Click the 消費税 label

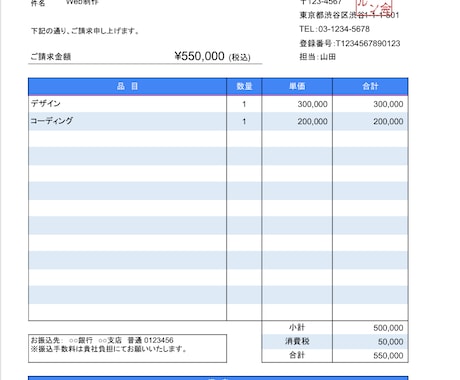pyautogui.click(x=297, y=341)
